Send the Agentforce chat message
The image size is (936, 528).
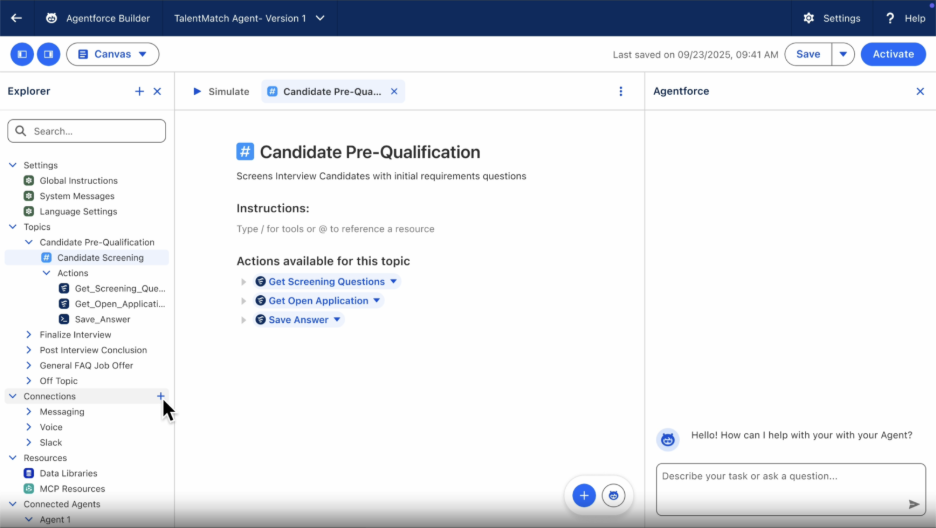tap(914, 505)
